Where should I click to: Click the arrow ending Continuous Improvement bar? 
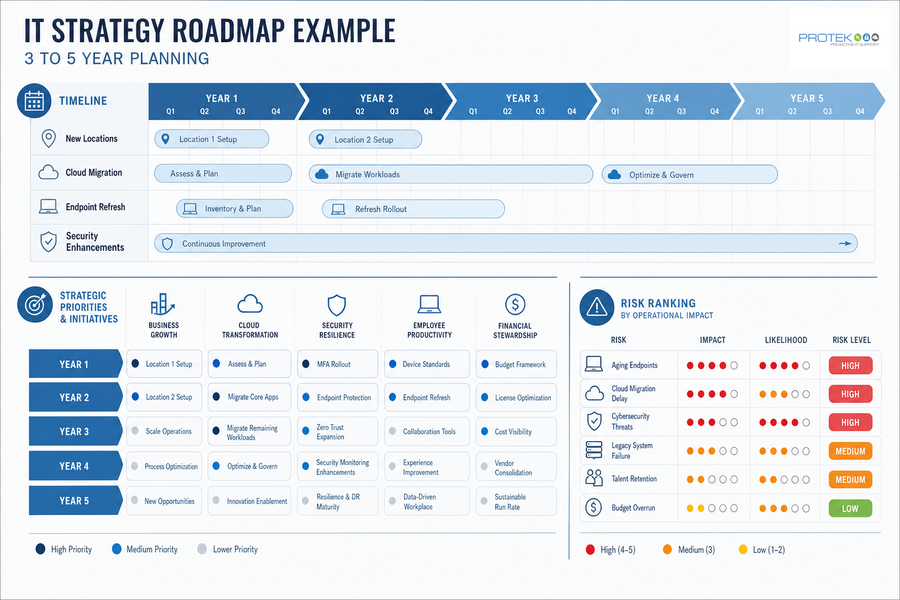tap(845, 243)
